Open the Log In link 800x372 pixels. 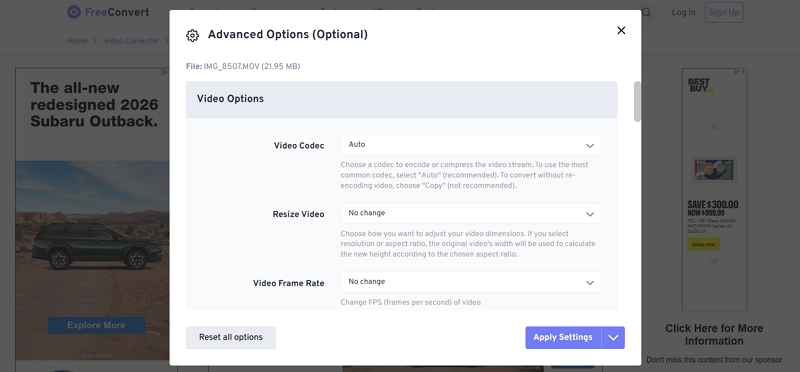click(683, 12)
